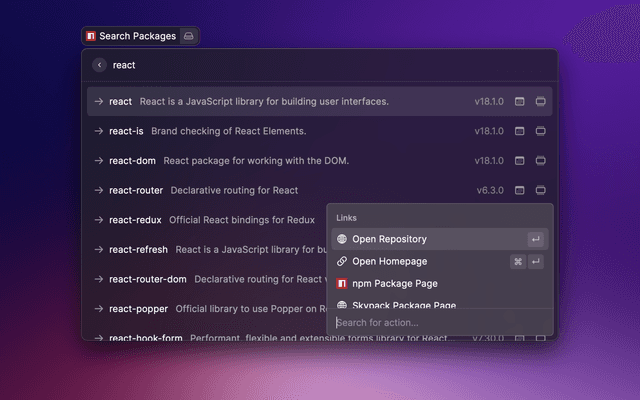Click the npm logo in Search Packages badge

pos(91,36)
